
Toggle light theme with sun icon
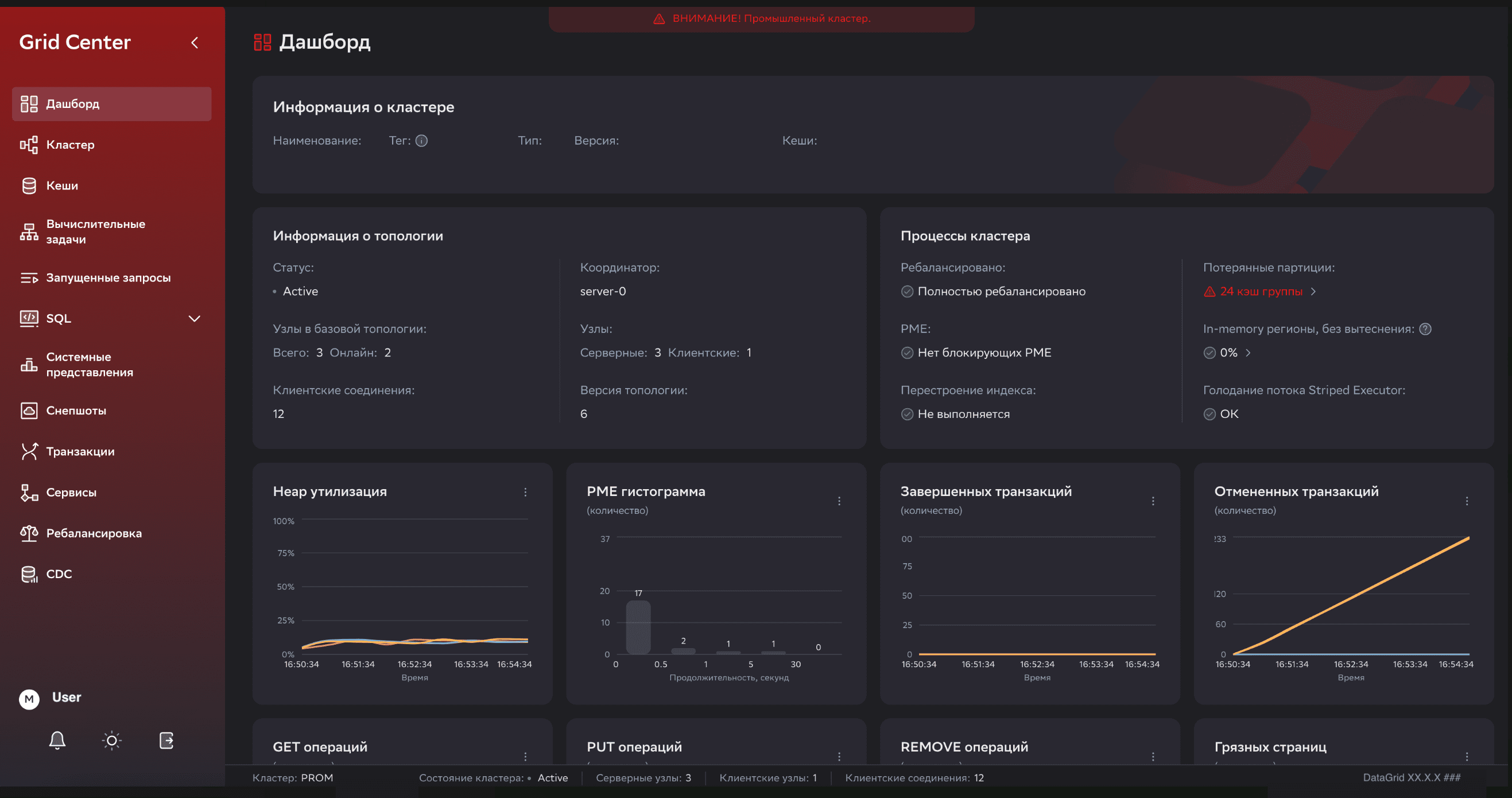click(111, 740)
